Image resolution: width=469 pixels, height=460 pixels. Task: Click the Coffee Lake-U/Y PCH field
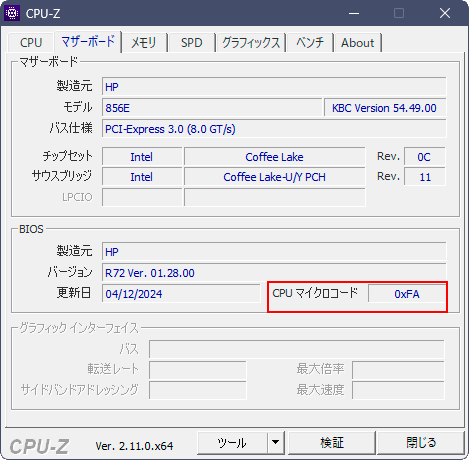(x=275, y=177)
